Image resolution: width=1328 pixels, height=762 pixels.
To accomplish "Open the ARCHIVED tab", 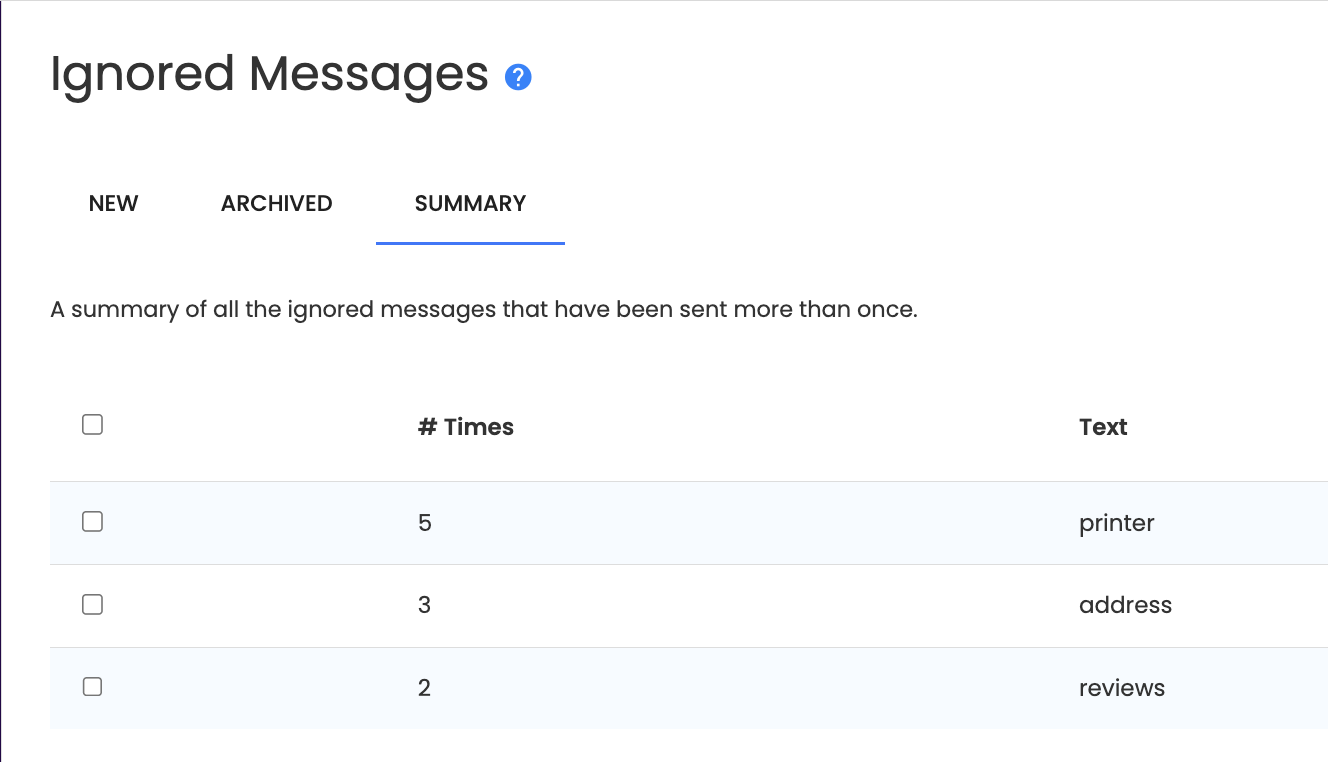I will click(x=276, y=203).
